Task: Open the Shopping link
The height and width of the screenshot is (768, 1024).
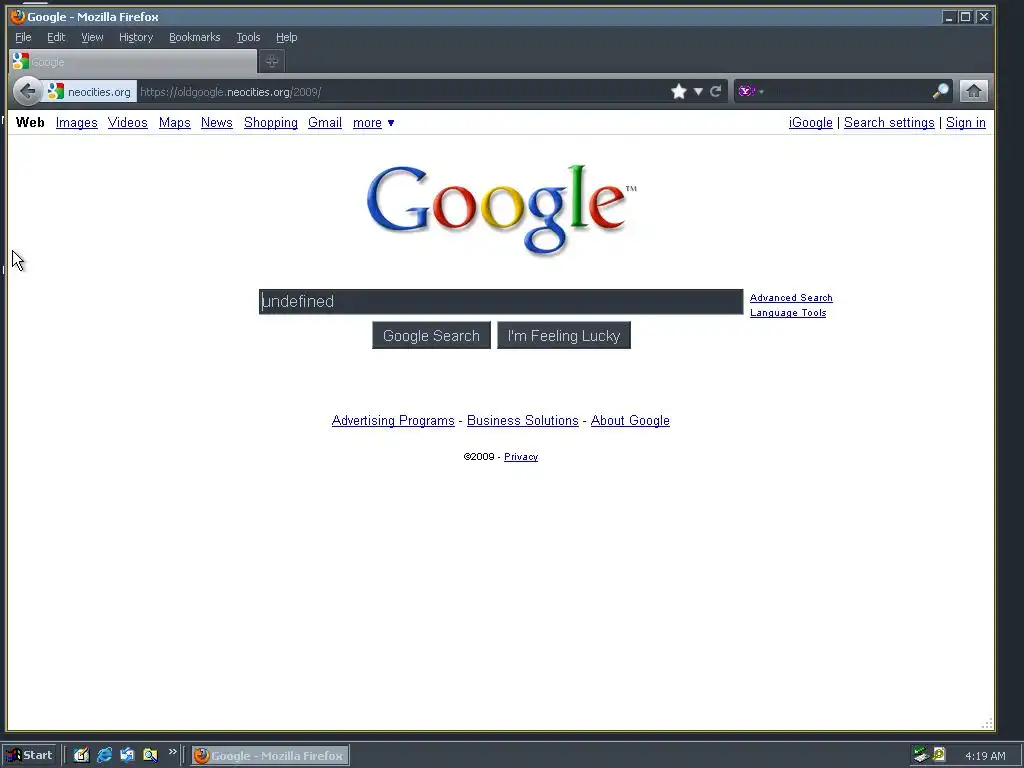Action: [x=270, y=123]
